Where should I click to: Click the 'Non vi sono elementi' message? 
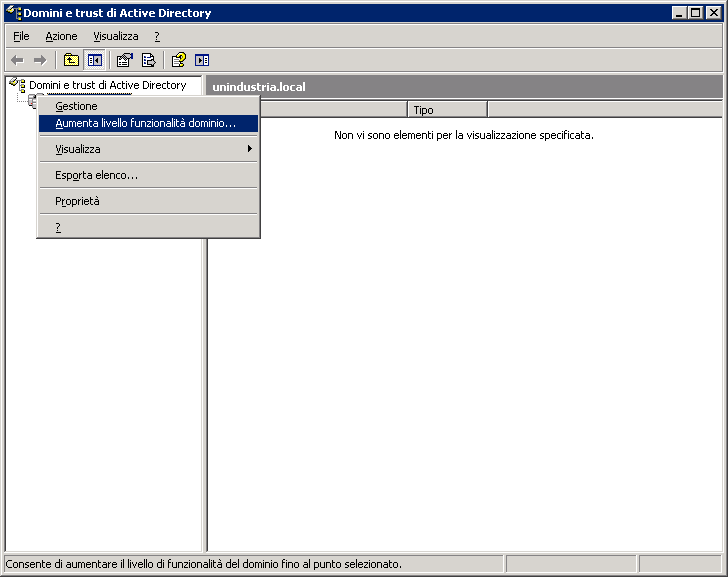[x=464, y=135]
